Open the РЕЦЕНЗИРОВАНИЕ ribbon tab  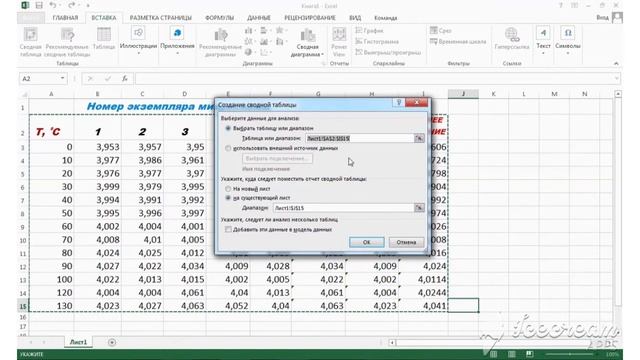pos(310,18)
